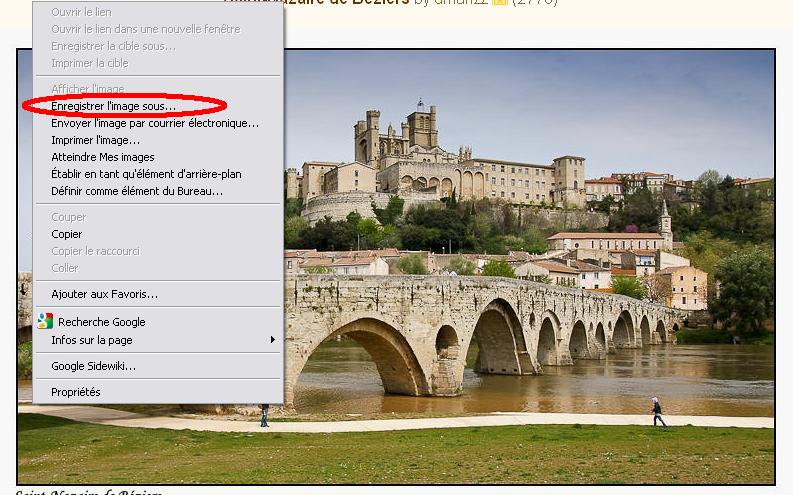Open the Infos sur la page entry

(91, 340)
